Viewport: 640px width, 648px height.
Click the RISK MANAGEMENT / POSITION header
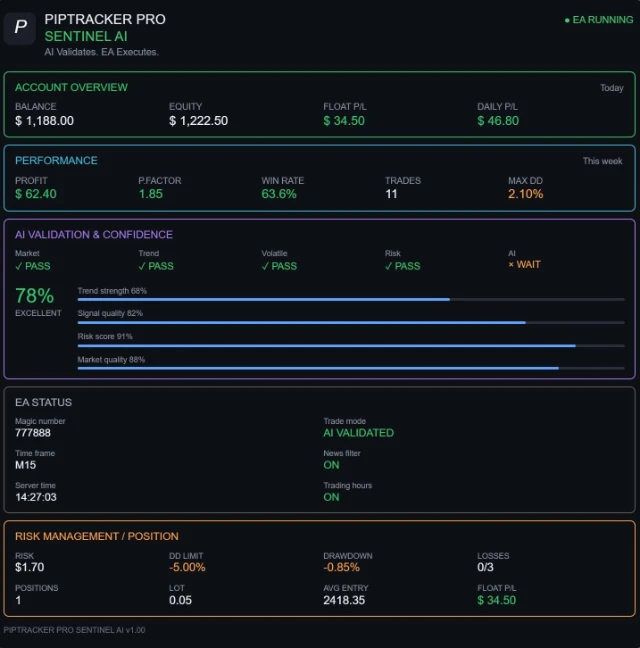coord(97,536)
